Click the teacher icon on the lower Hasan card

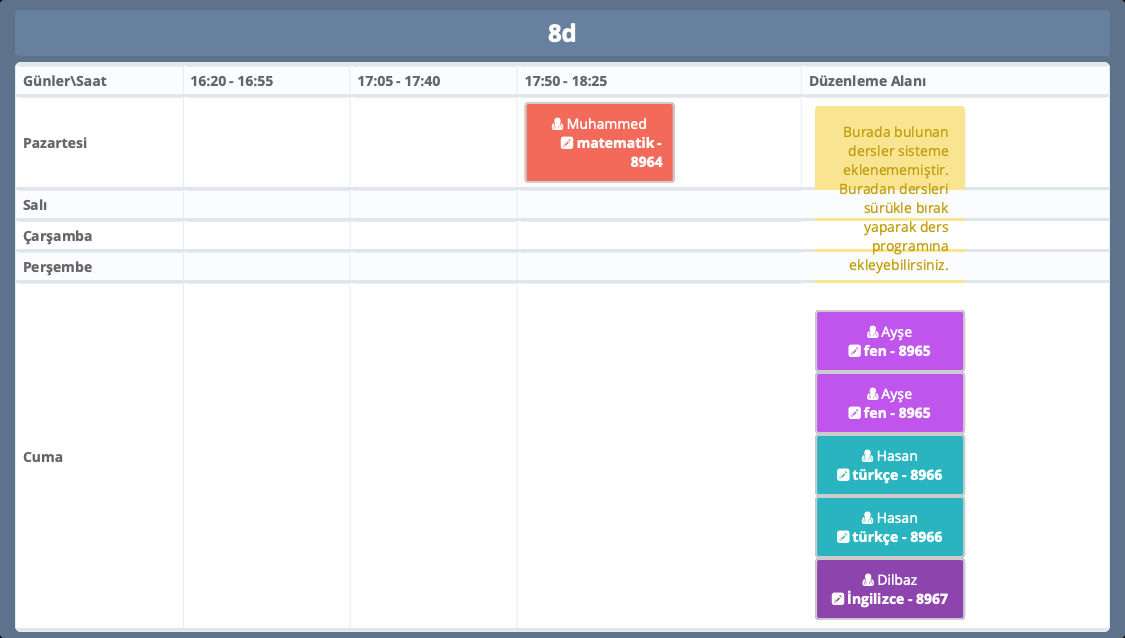(x=867, y=518)
